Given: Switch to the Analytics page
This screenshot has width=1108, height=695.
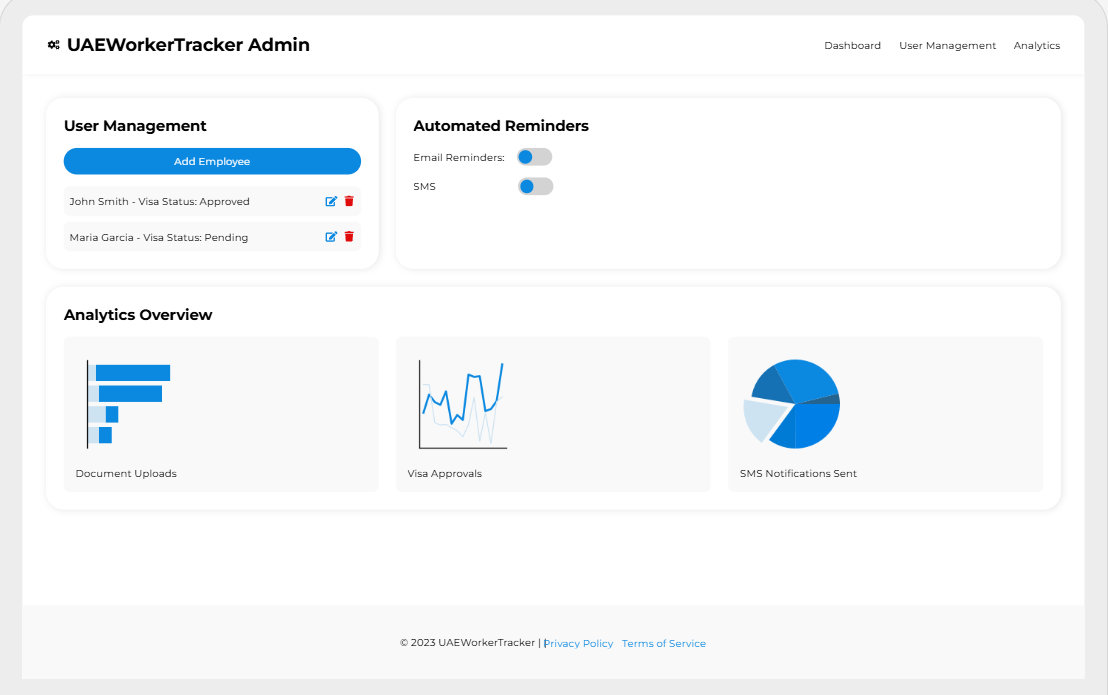Looking at the screenshot, I should (1037, 45).
